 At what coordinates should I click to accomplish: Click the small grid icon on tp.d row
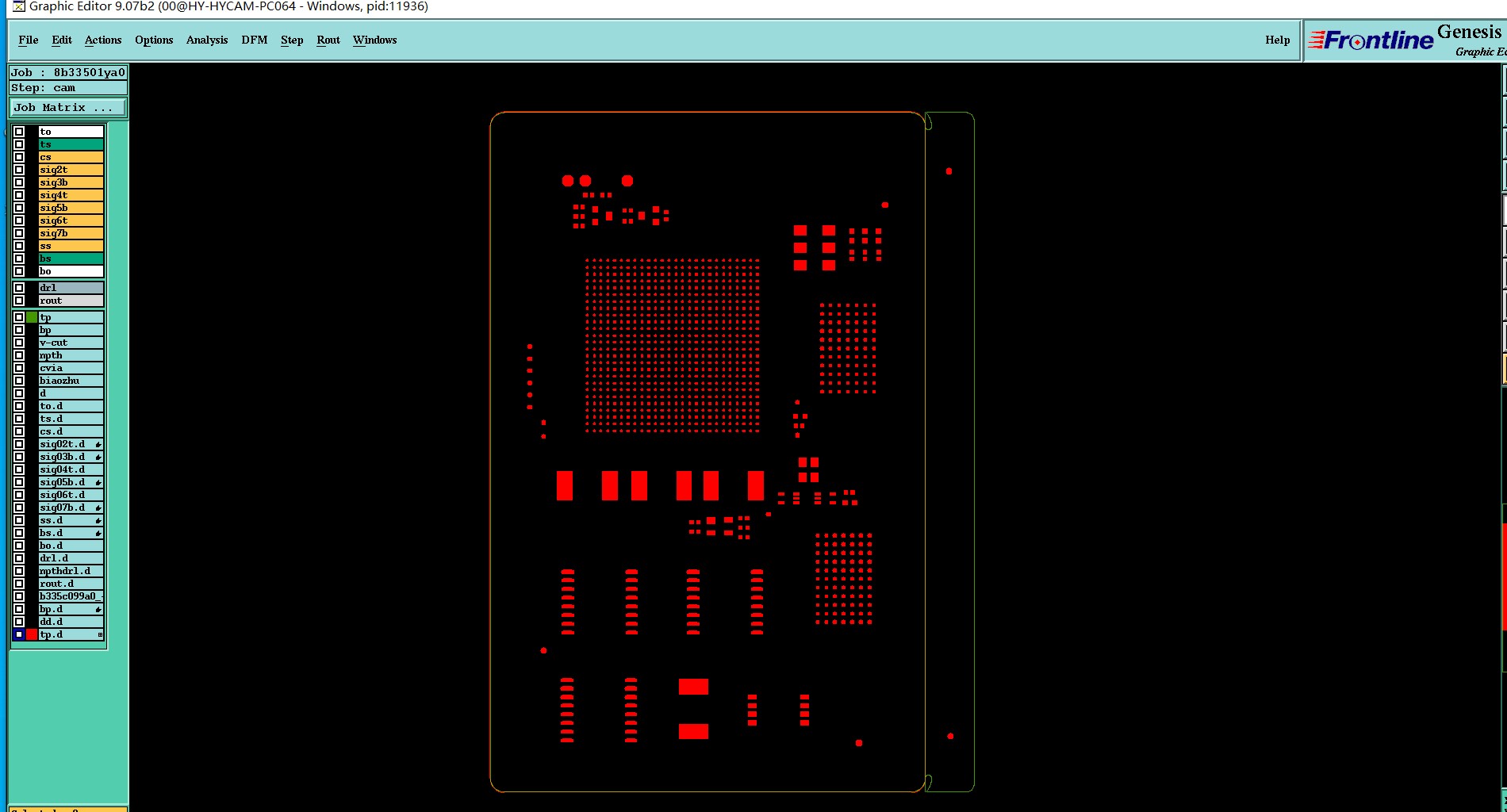click(100, 635)
